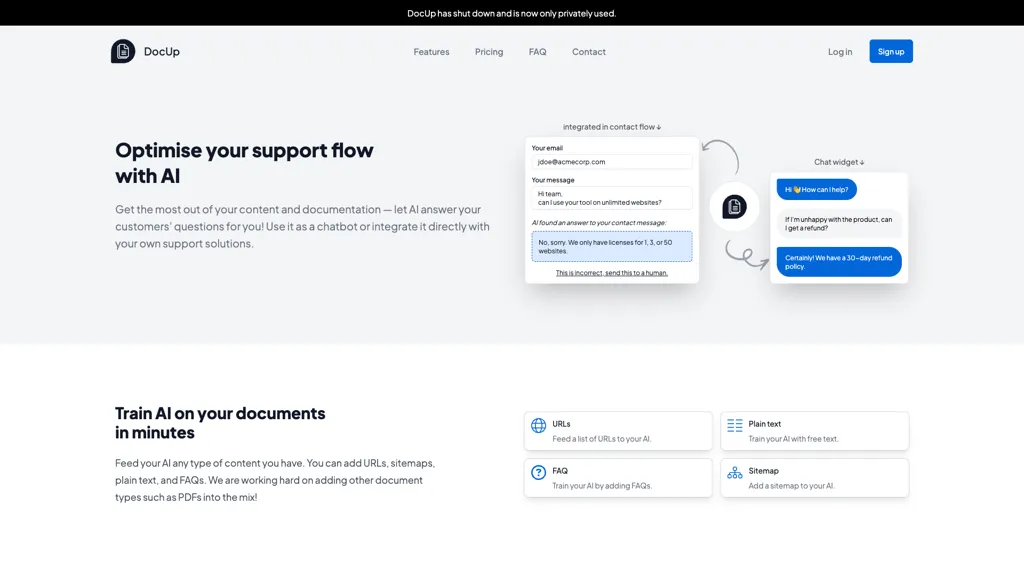Click 'Train your AI with free text' text
1024x576 pixels.
click(x=793, y=439)
